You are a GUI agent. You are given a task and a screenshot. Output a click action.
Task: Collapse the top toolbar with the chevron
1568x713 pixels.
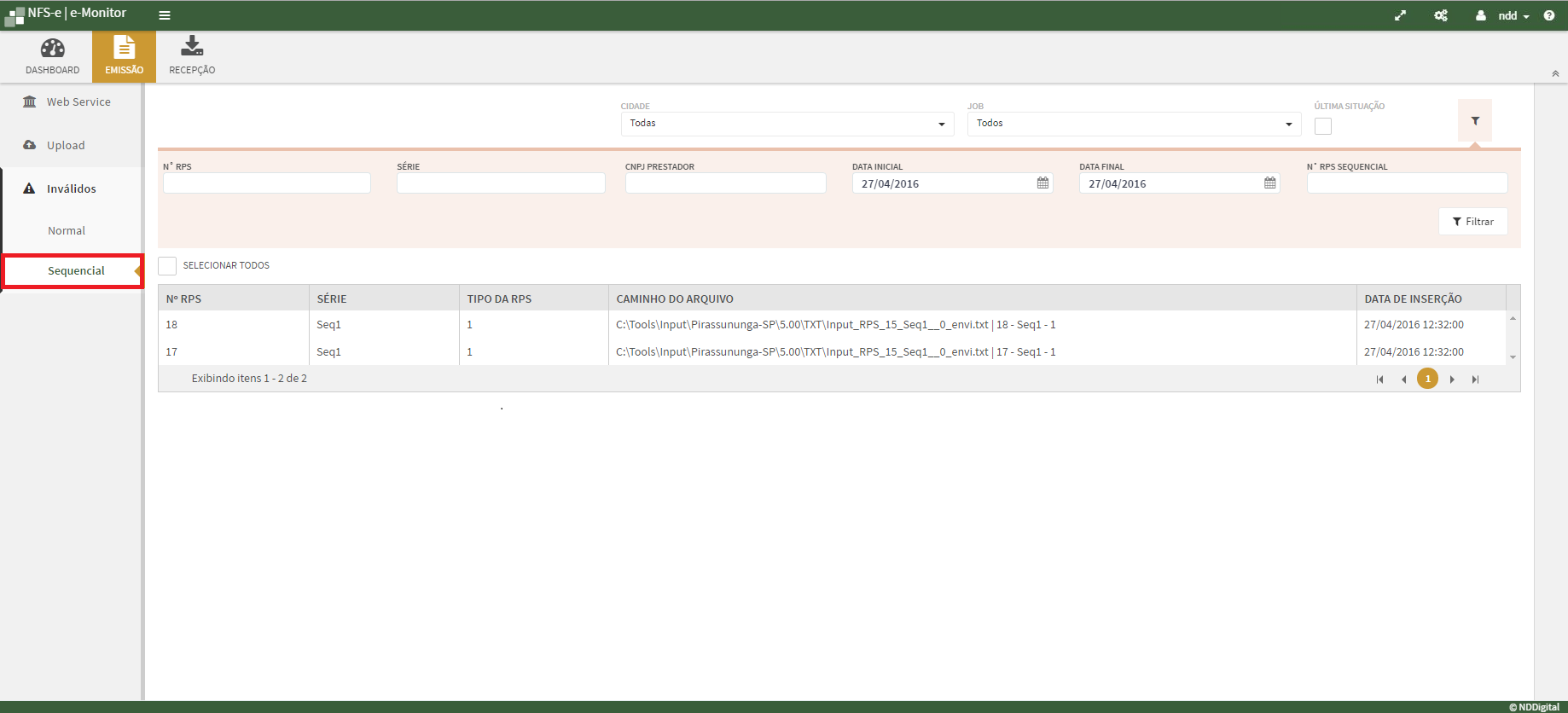click(1555, 74)
